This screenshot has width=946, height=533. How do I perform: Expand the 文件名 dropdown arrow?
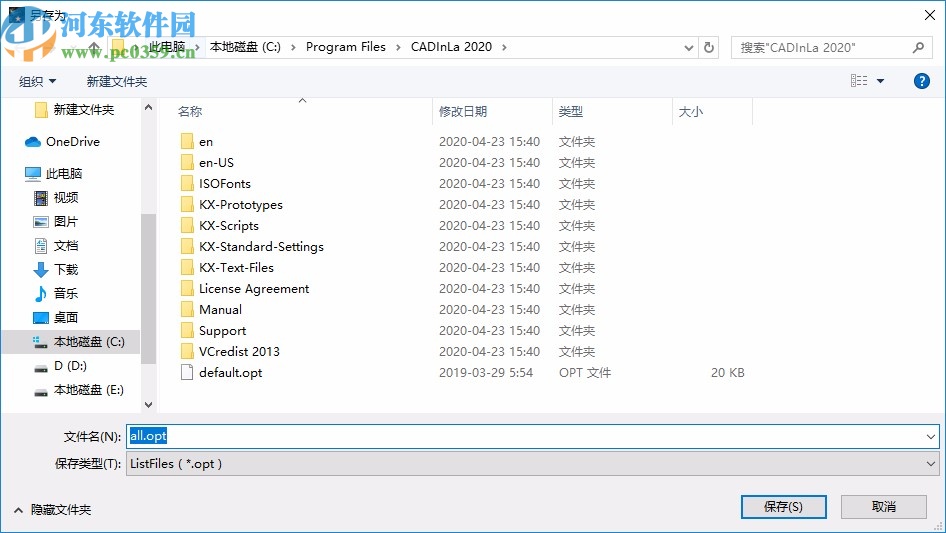click(930, 436)
